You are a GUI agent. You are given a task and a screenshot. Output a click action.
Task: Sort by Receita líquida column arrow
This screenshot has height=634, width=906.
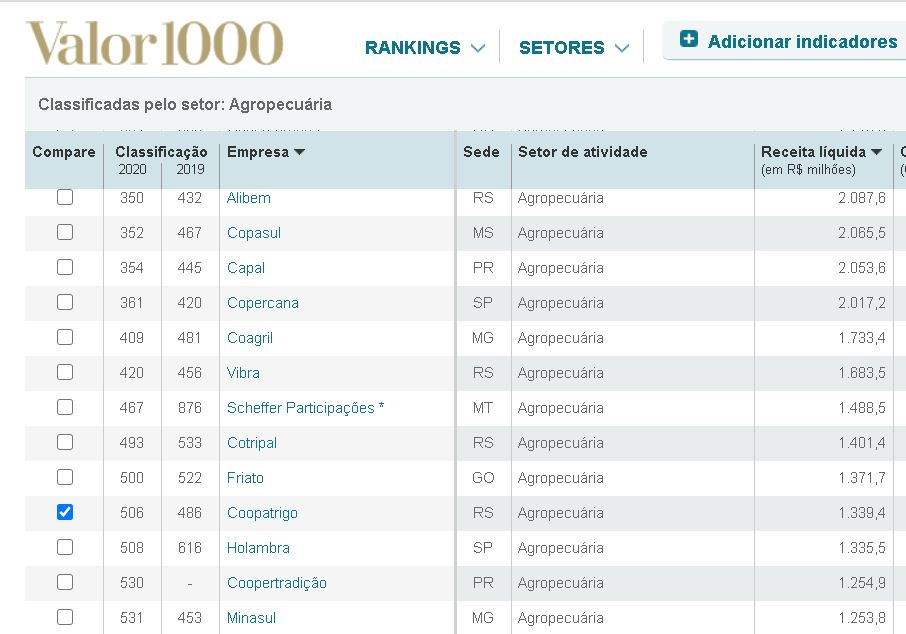point(877,152)
